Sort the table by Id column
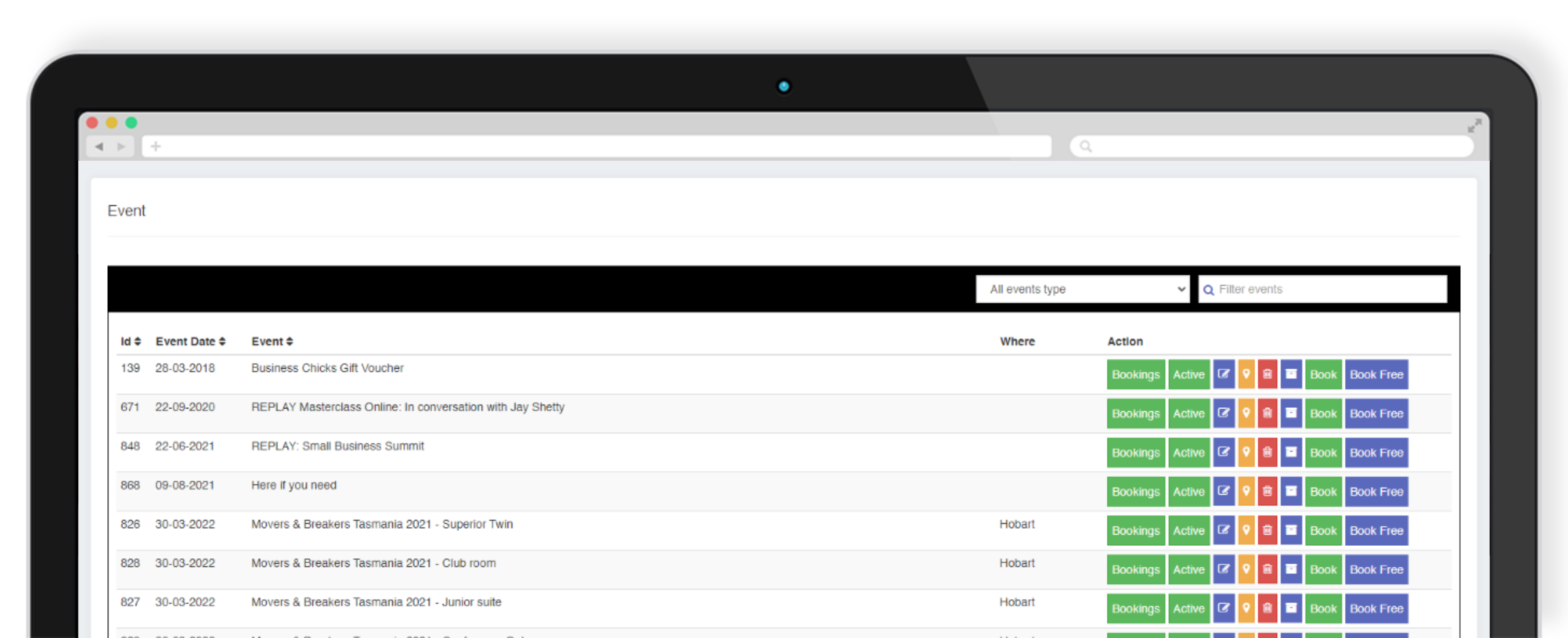Screen dimensions: 1568x638 click(131, 341)
